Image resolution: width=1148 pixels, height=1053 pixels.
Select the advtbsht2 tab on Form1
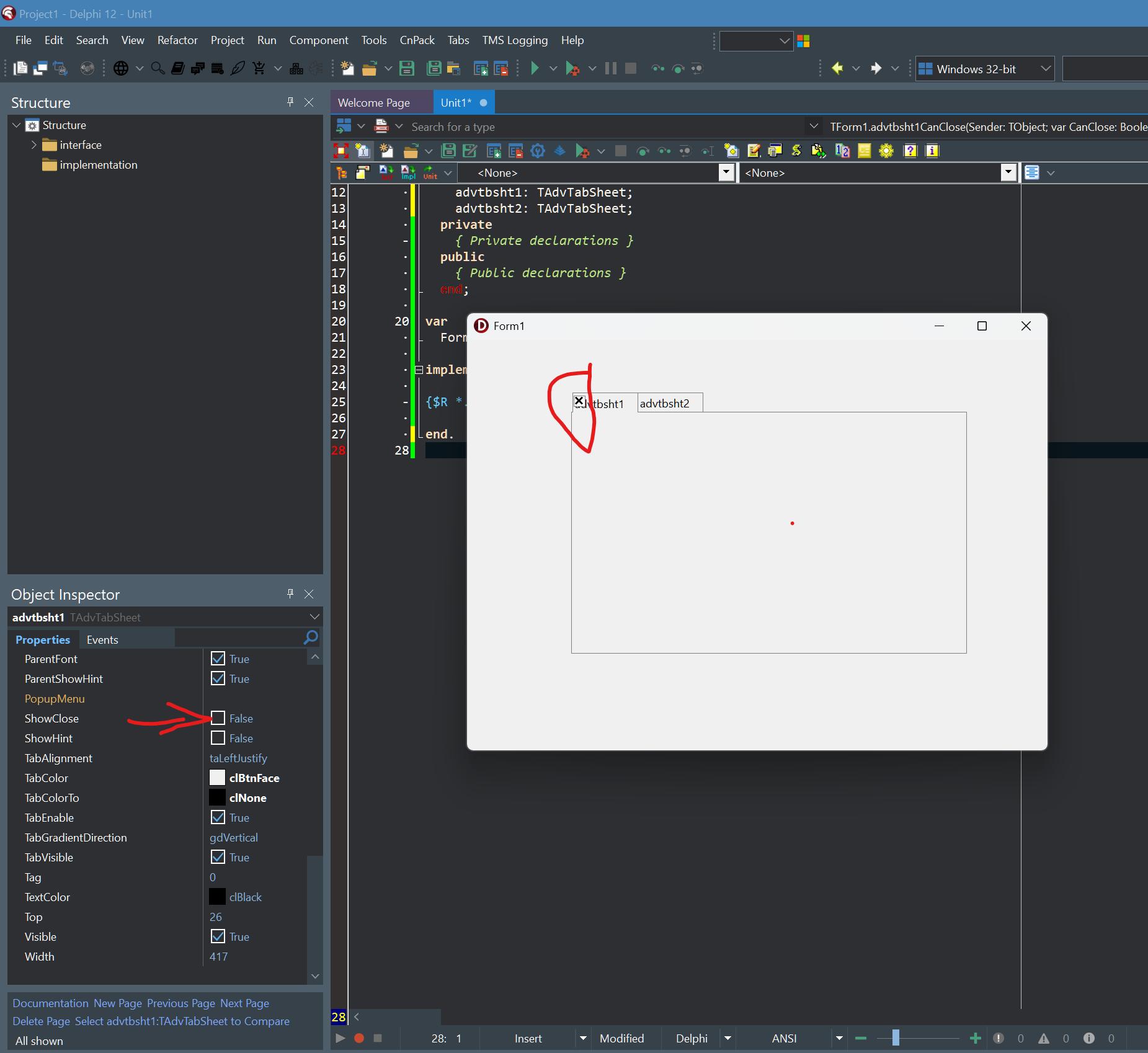665,403
